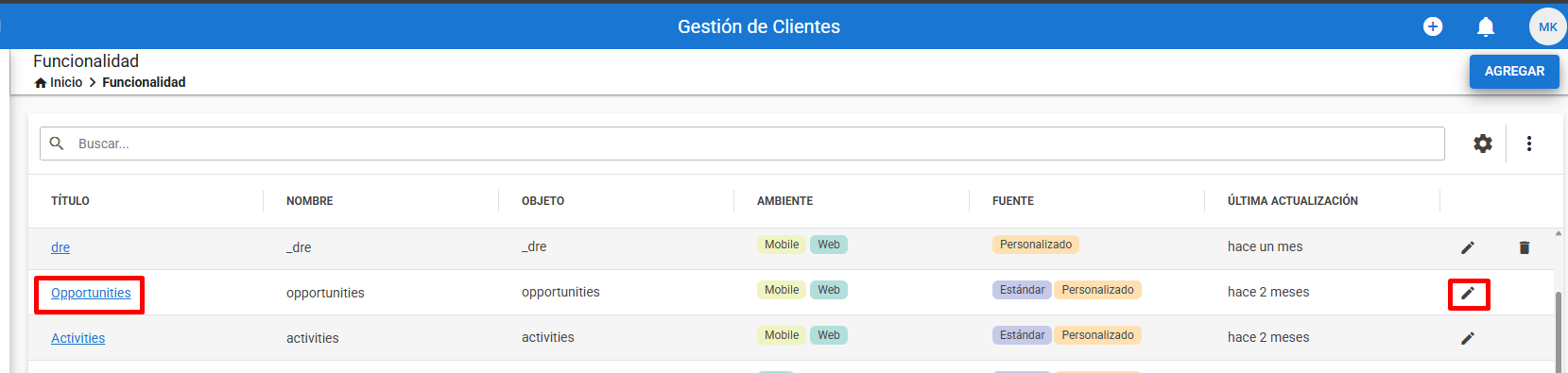1568x373 pixels.
Task: Open the MK user avatar menu
Action: click(1548, 26)
